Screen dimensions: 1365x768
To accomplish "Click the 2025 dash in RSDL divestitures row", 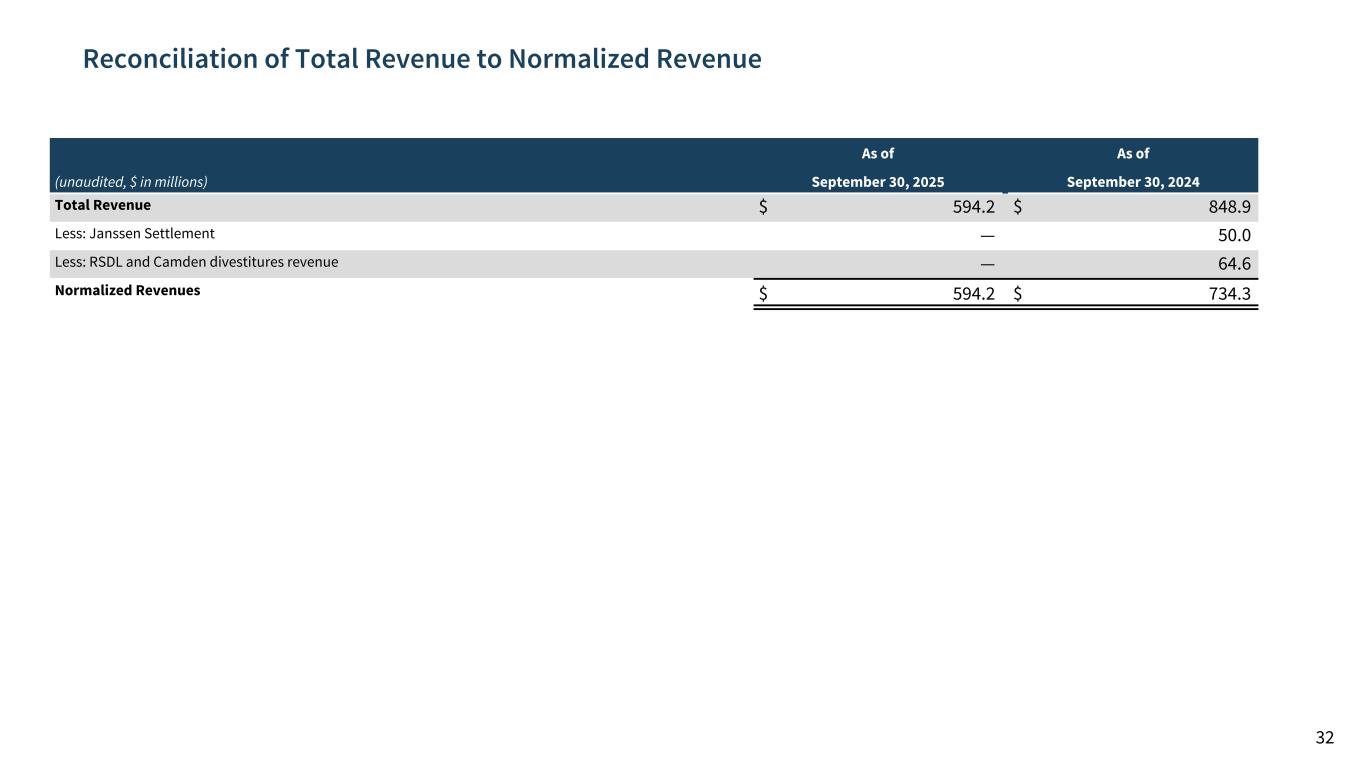I will click(x=987, y=264).
